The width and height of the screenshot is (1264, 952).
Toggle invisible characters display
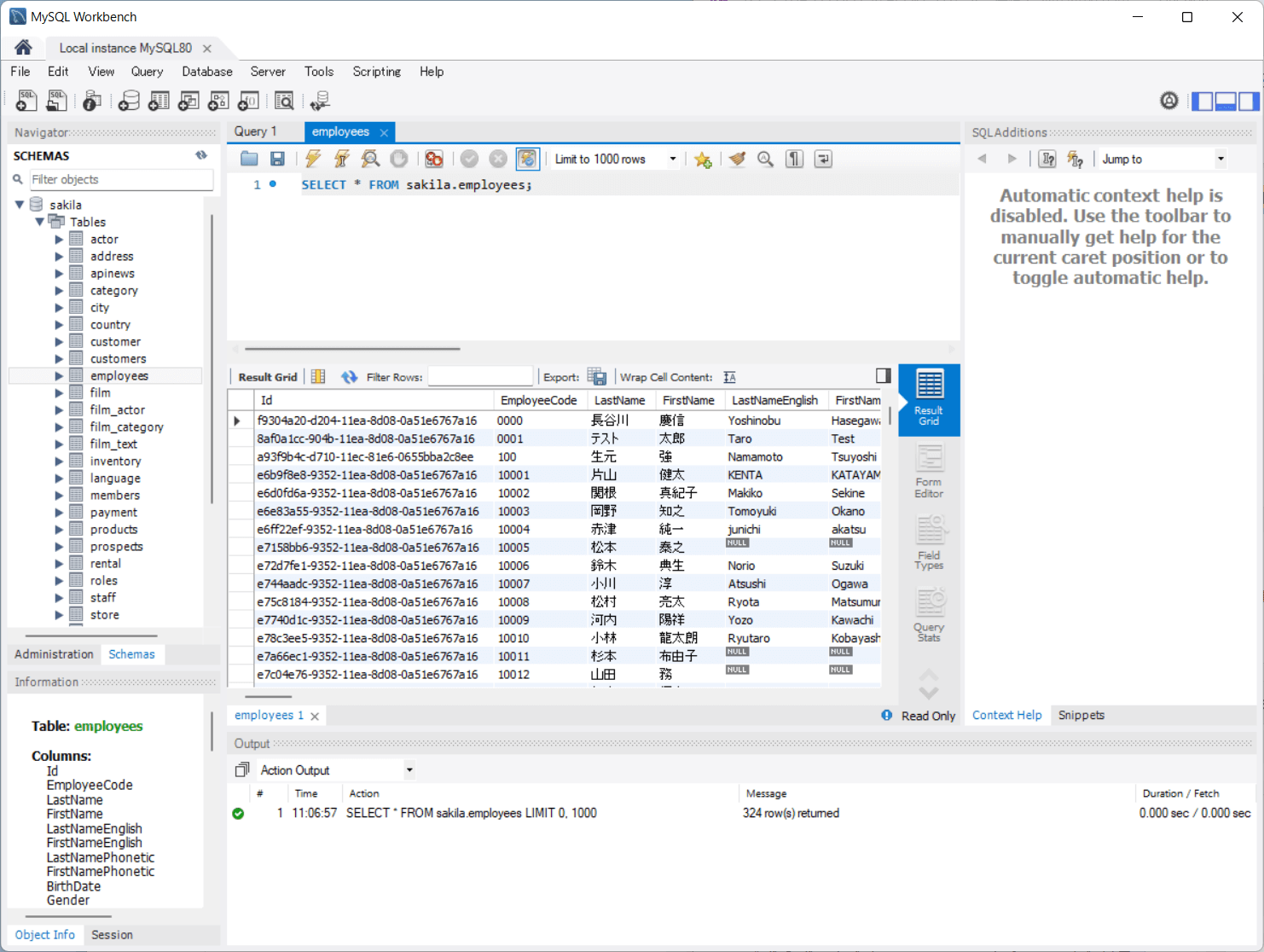click(794, 159)
